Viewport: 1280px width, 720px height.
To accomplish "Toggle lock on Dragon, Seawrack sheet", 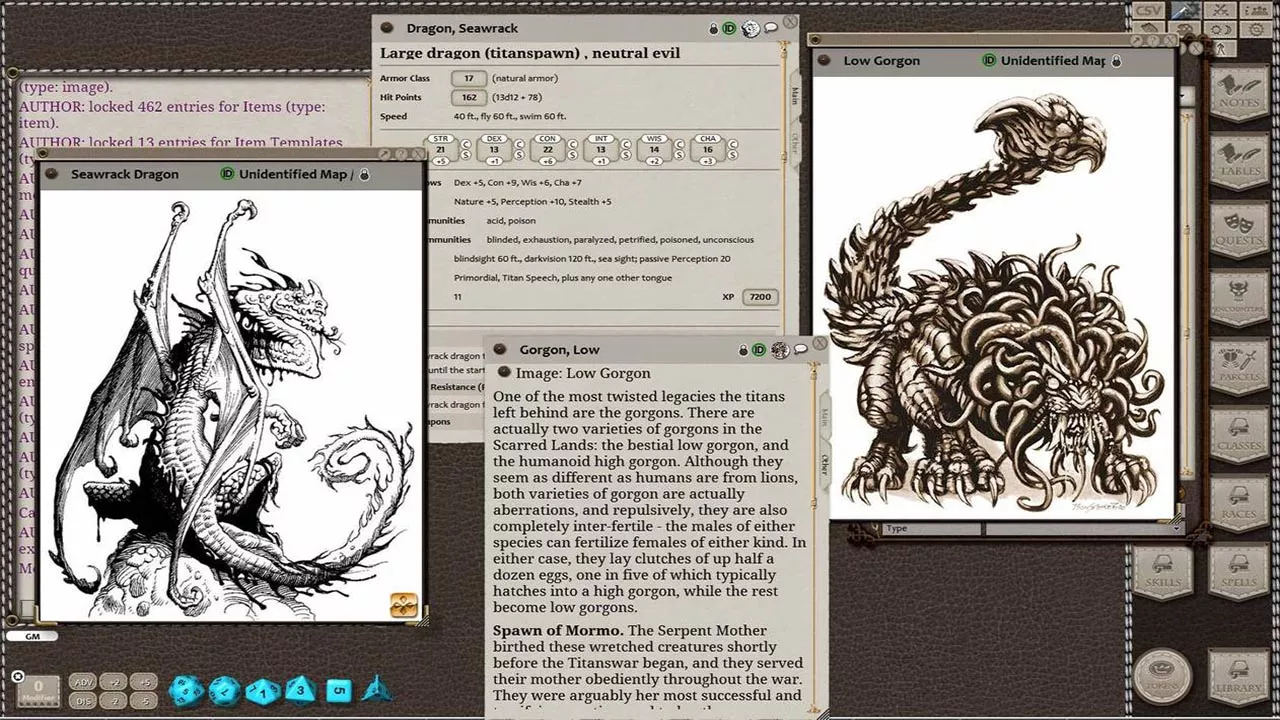I will click(714, 29).
